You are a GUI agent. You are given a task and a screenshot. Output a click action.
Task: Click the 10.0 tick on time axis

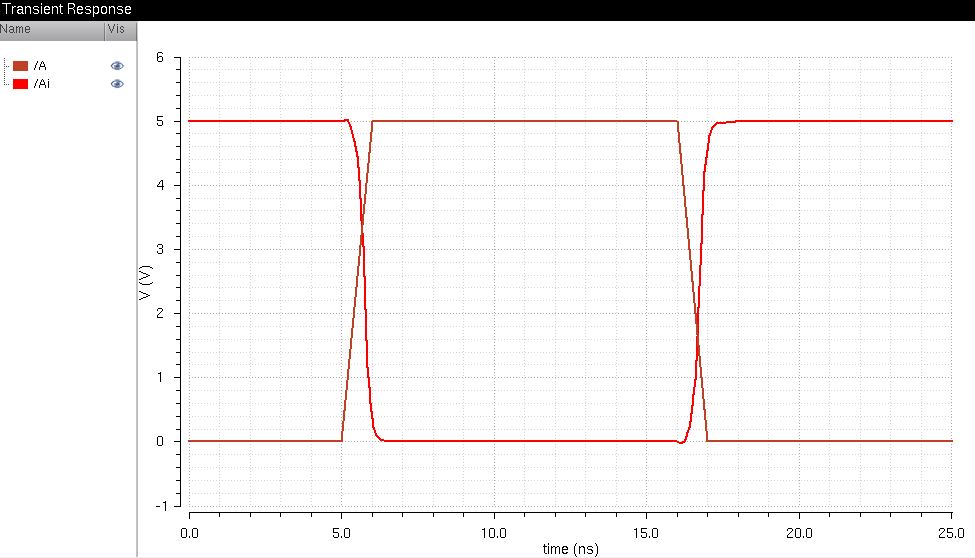point(494,533)
